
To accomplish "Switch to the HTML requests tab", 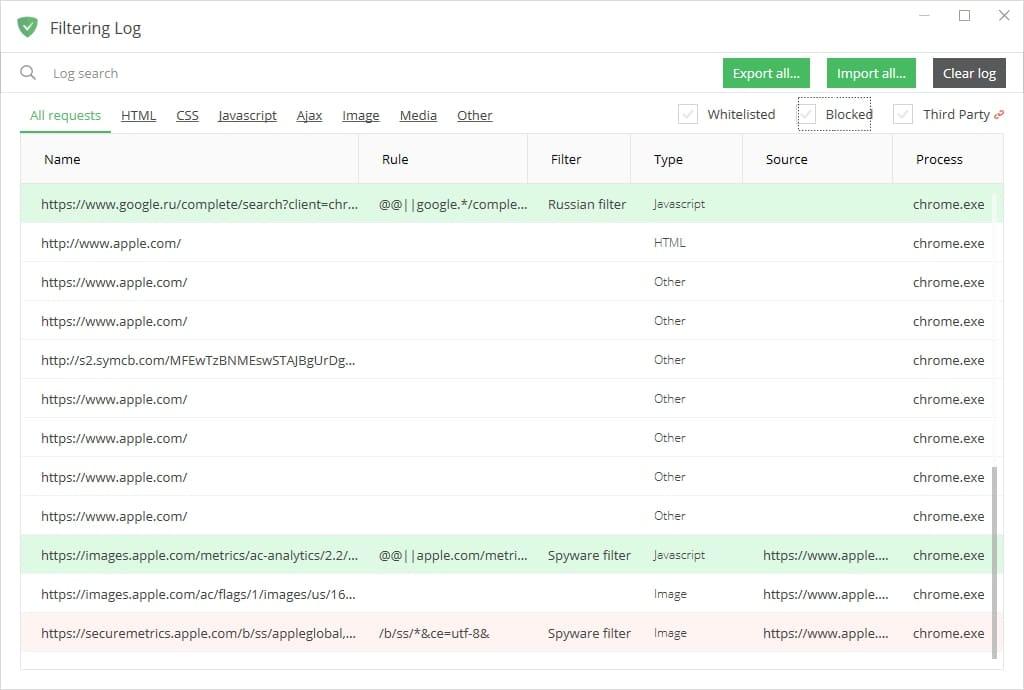I will 138,115.
